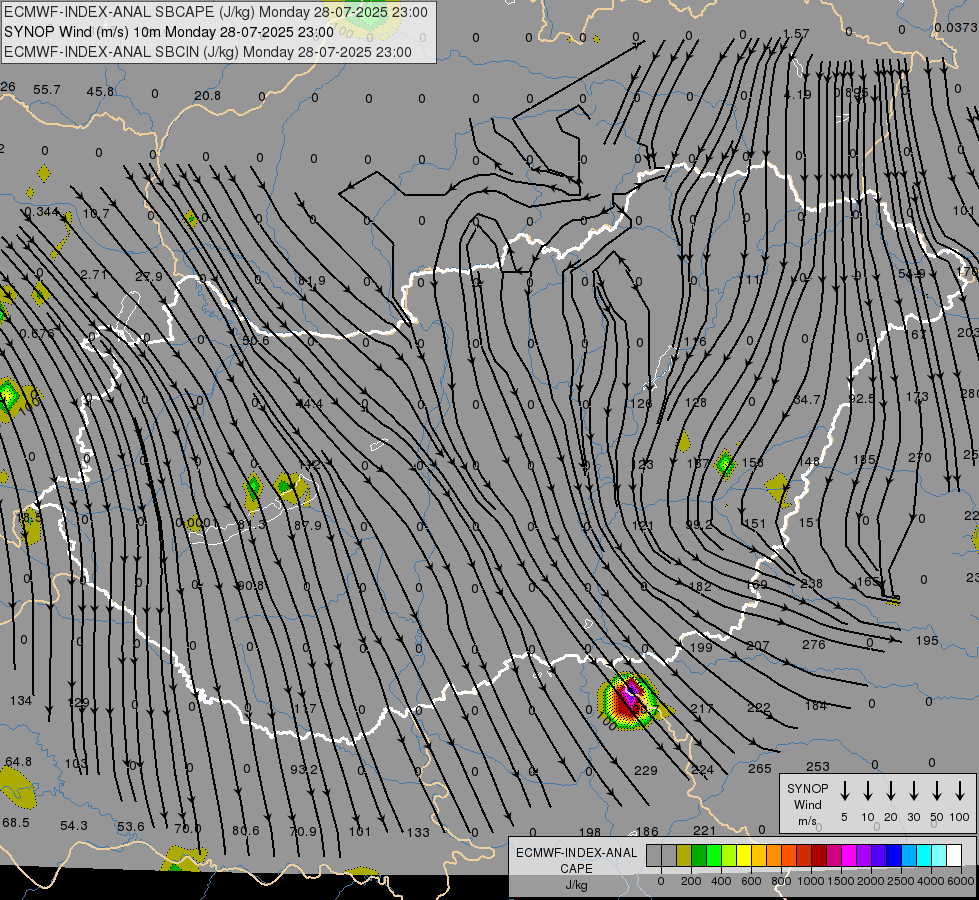Image resolution: width=979 pixels, height=900 pixels.
Task: Click the map value 64.8
Action: pos(18,762)
